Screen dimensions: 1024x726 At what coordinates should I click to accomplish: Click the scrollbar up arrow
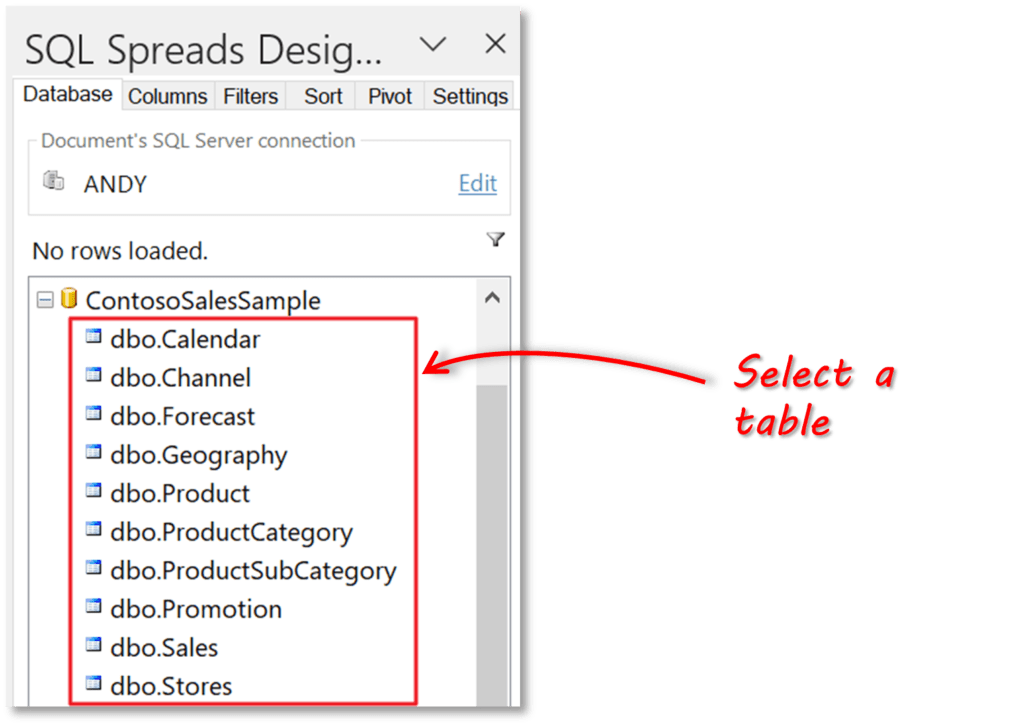pos(492,296)
